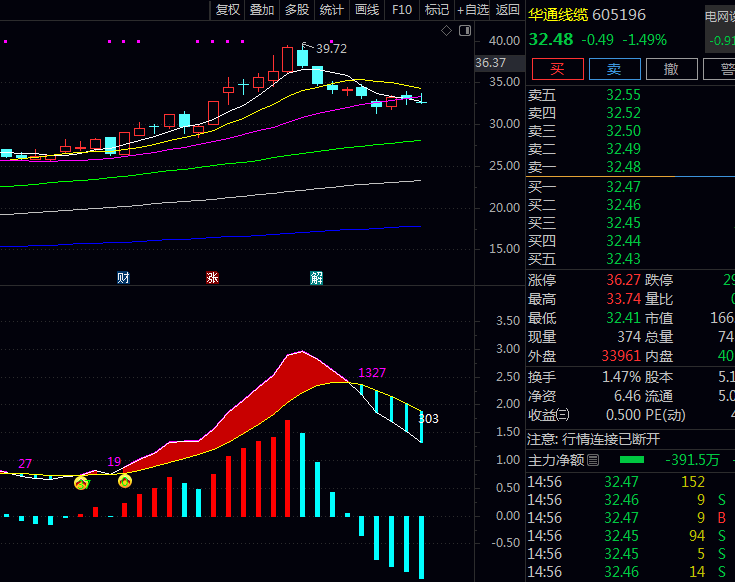This screenshot has height=582, width=735.
Task: Click the stock code 605196
Action: (x=619, y=15)
